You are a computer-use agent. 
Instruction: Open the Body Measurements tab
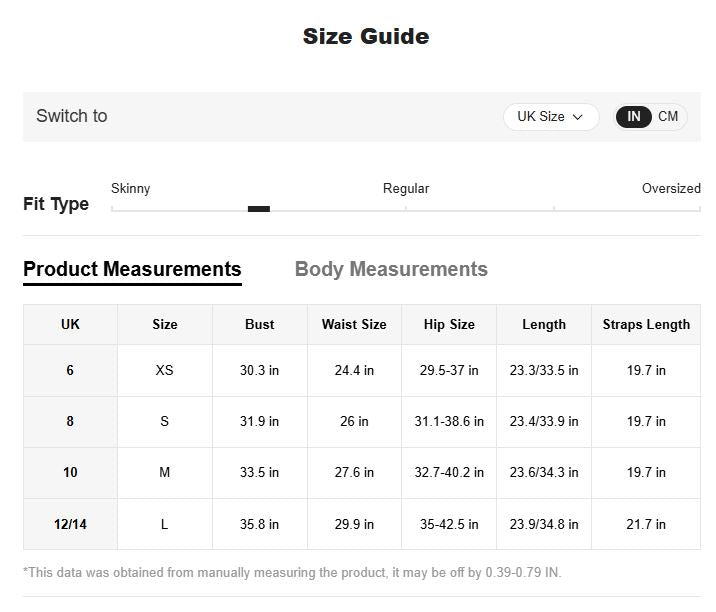(x=391, y=269)
